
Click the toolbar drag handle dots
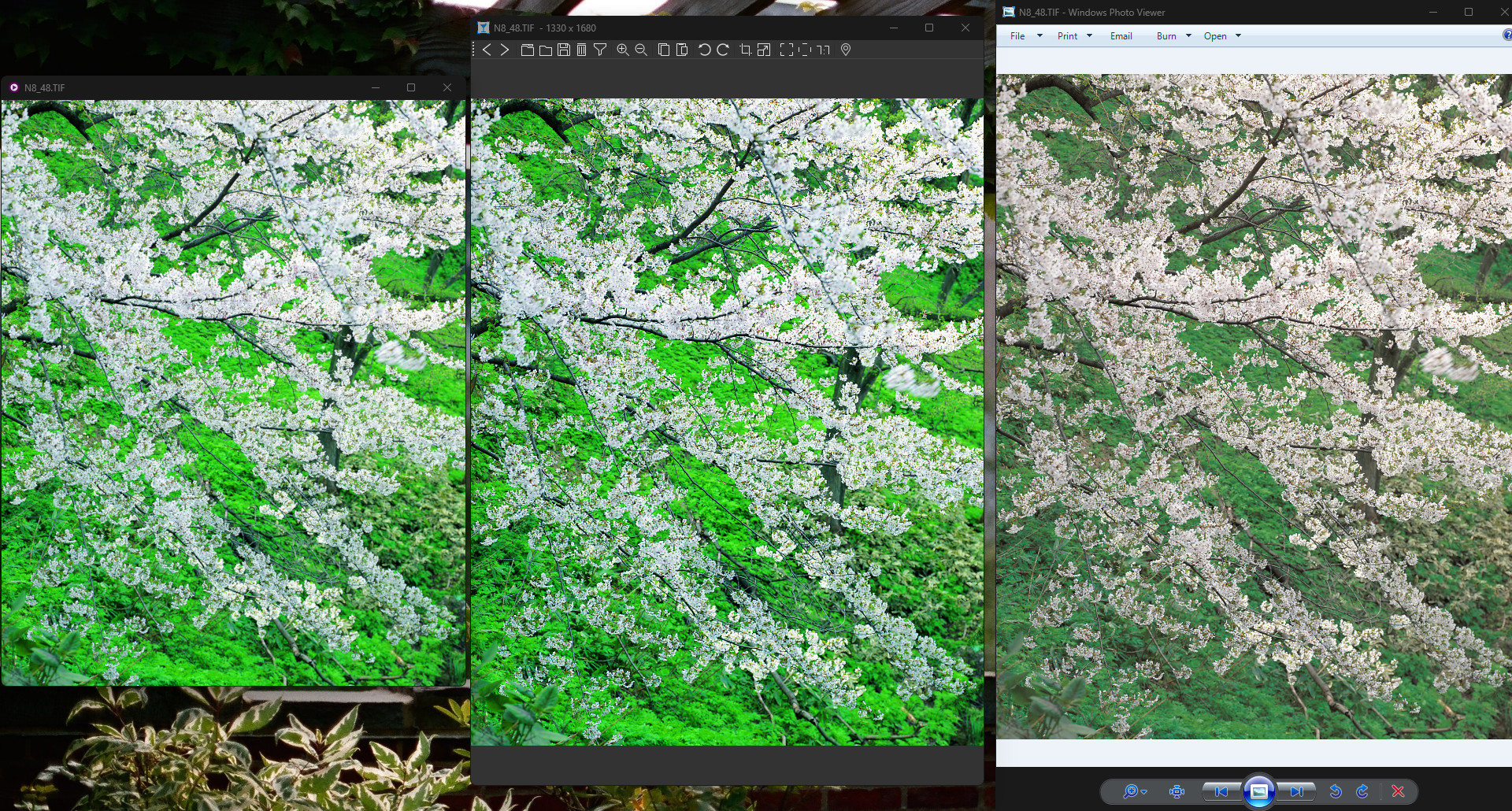(x=473, y=50)
